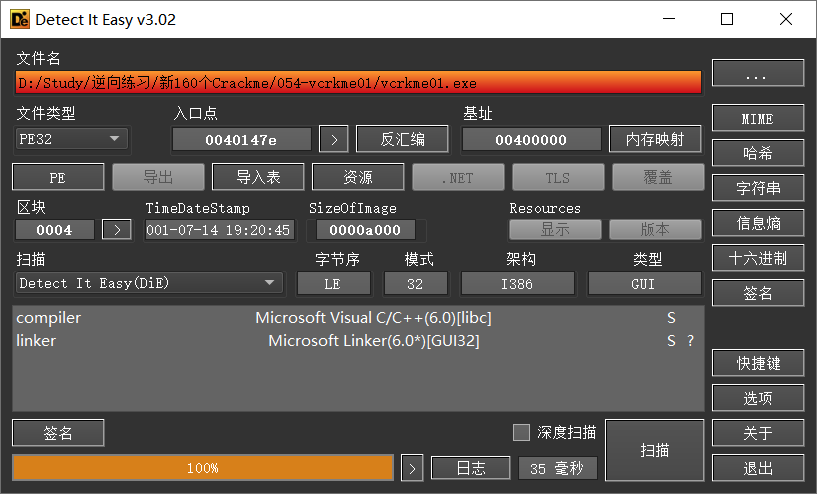Click the 导出 export button
Screen dimensions: 817x494
tap(158, 177)
